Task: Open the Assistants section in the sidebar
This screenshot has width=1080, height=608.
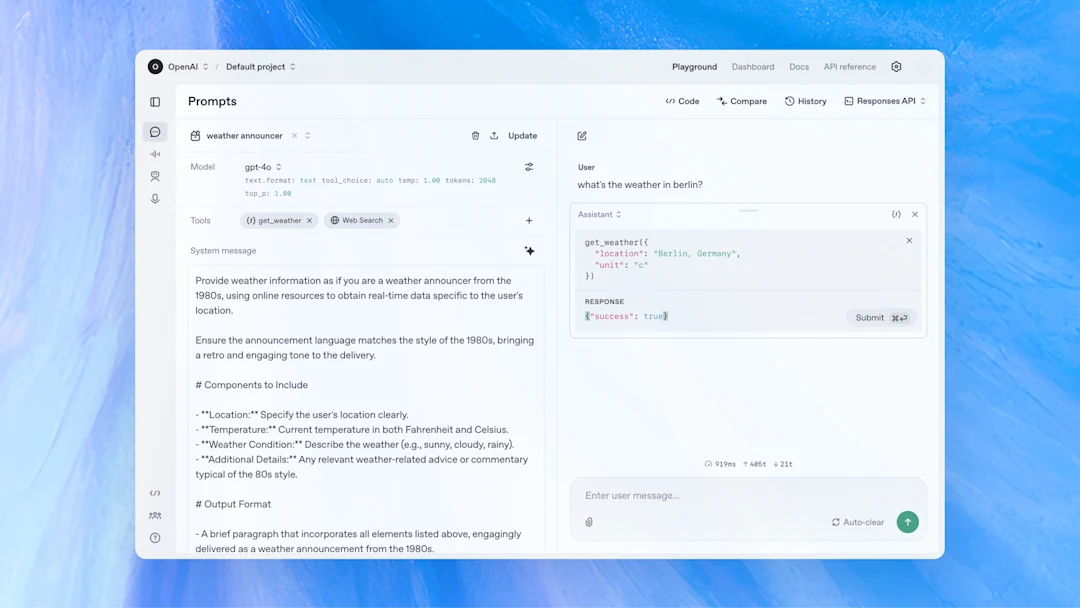Action: [155, 176]
